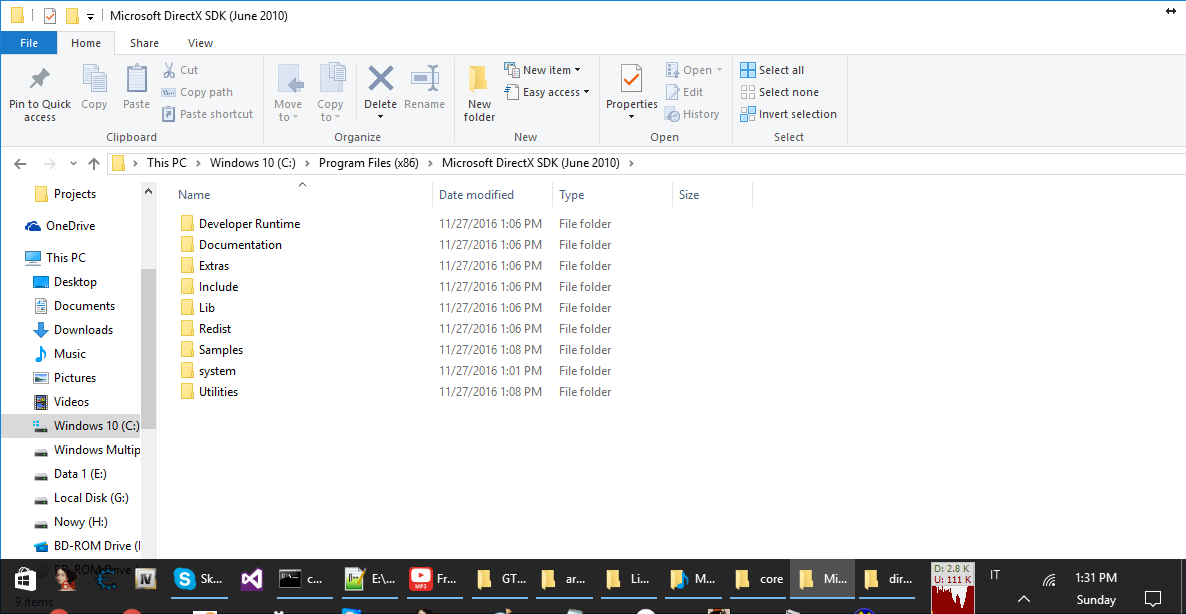Switch to the Share ribbon tab

[144, 43]
